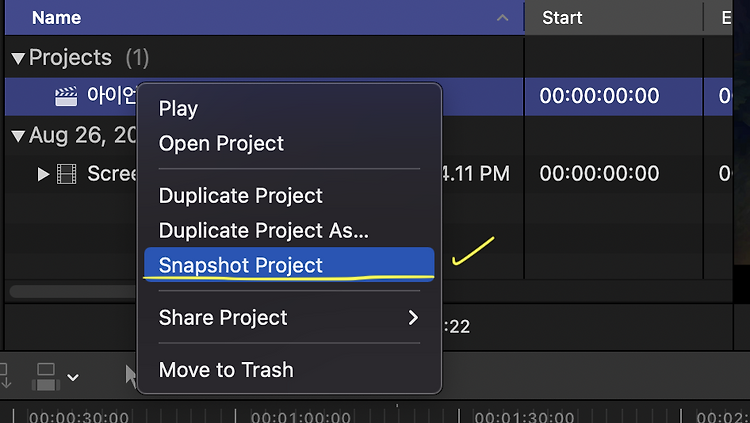Click the 00:01:00:00 mark on timeline ruler
This screenshot has height=423, width=750.
point(301,417)
